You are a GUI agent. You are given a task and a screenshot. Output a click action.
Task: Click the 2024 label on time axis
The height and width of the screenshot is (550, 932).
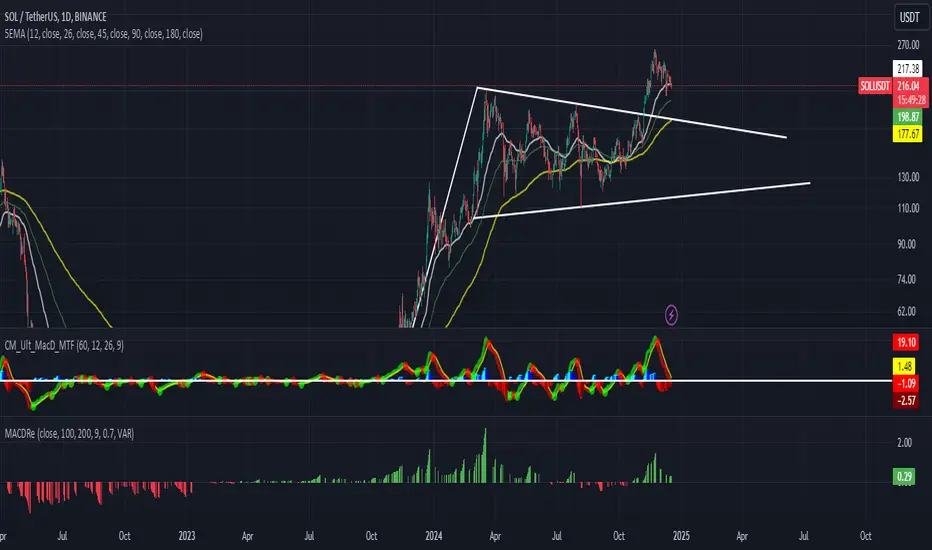pyautogui.click(x=434, y=536)
